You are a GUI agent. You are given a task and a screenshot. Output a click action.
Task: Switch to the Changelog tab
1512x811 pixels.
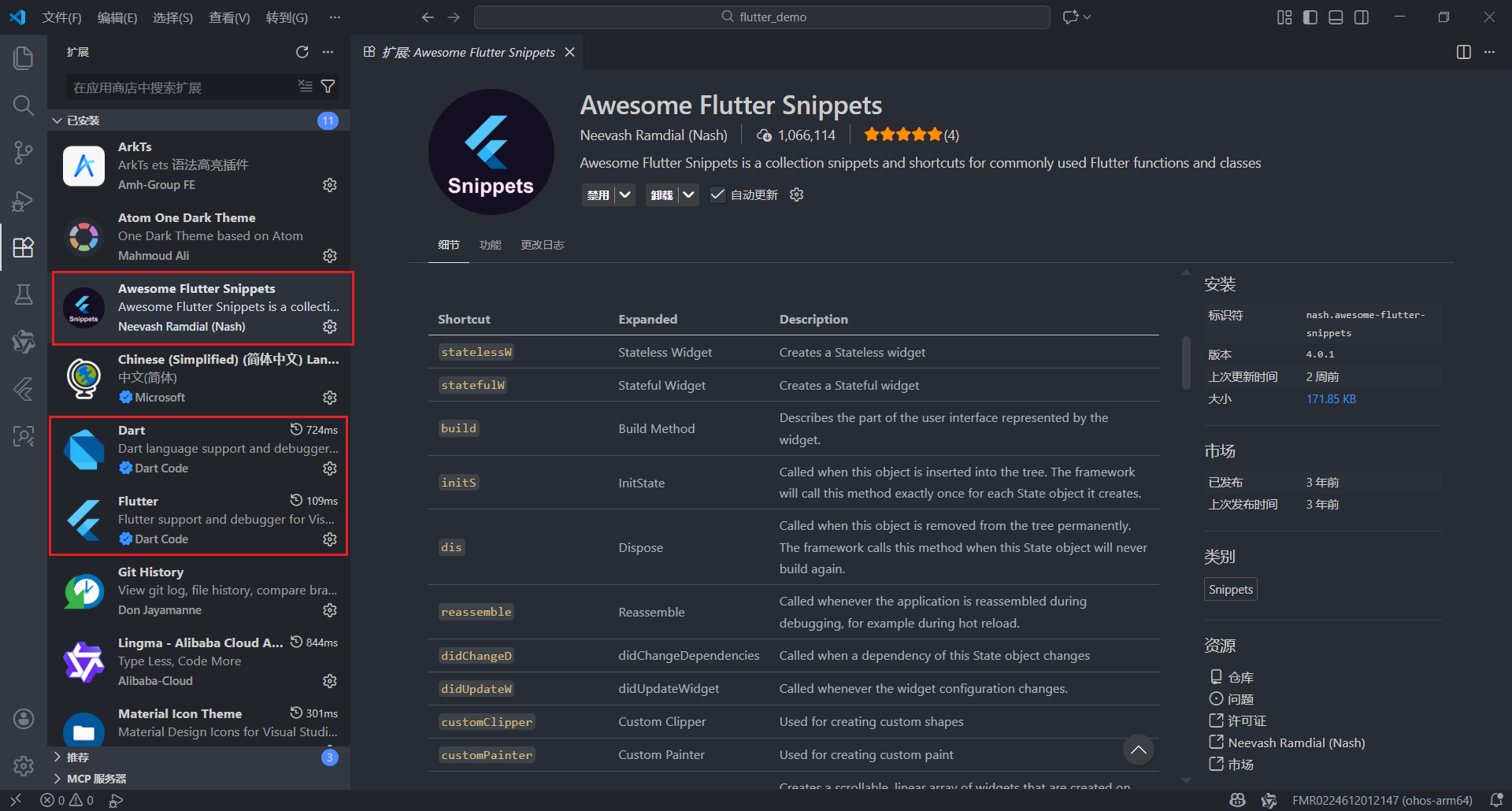[x=543, y=245]
